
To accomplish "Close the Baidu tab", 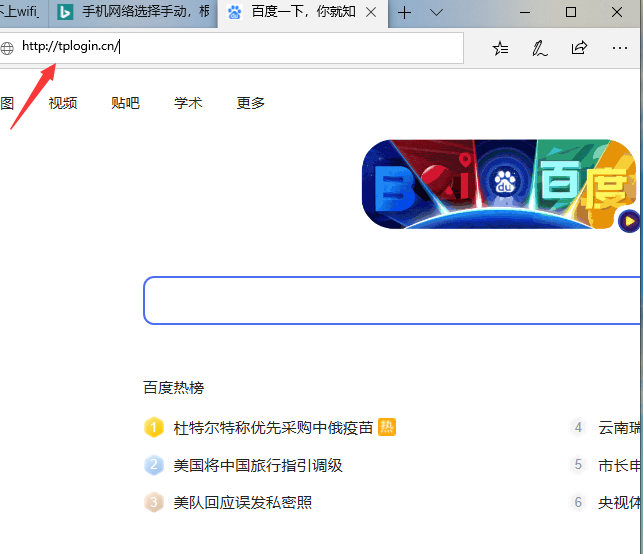I will 372,13.
